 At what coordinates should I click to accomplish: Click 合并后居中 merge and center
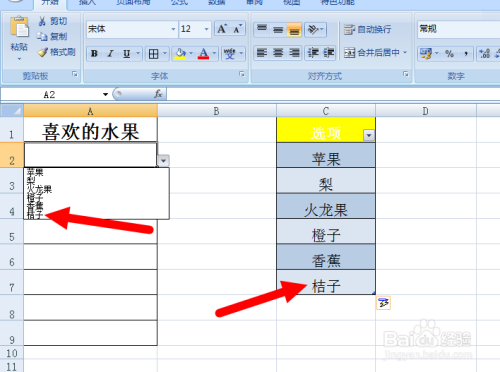click(x=372, y=53)
